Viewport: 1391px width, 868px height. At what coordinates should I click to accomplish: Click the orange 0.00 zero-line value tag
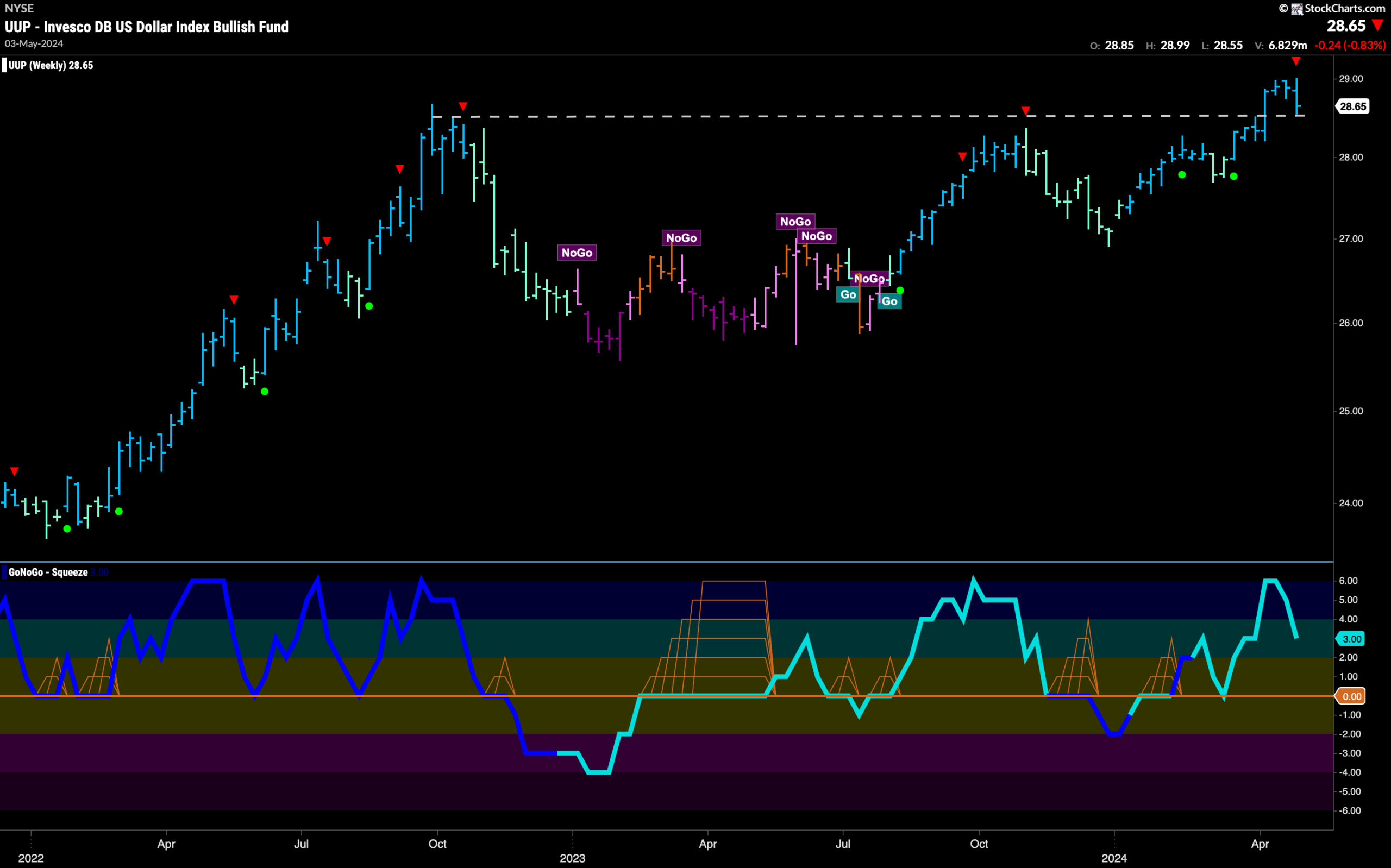click(x=1351, y=696)
